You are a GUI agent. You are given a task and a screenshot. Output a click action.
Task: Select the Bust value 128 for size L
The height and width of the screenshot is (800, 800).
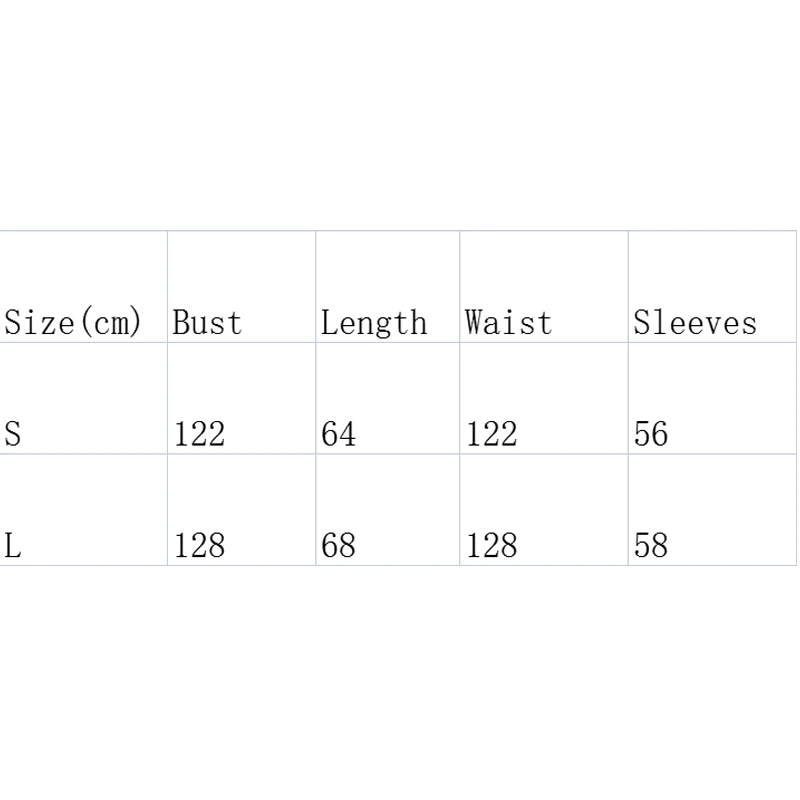point(199,546)
